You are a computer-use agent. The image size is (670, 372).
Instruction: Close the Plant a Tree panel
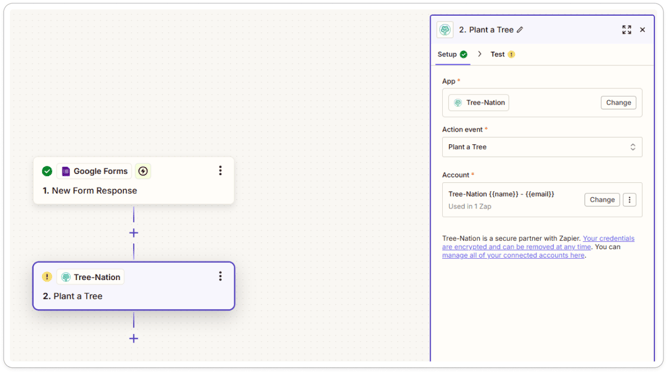642,29
